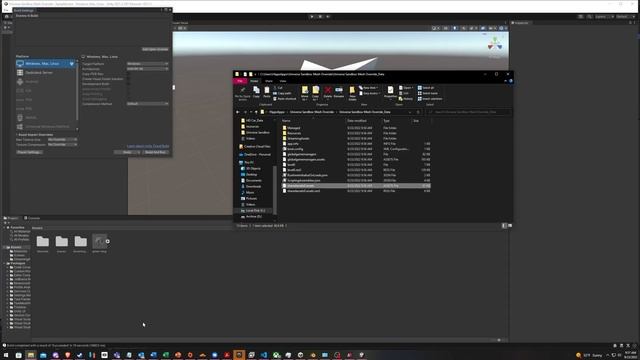Select the Android platform in Build Settings

[x=46, y=82]
